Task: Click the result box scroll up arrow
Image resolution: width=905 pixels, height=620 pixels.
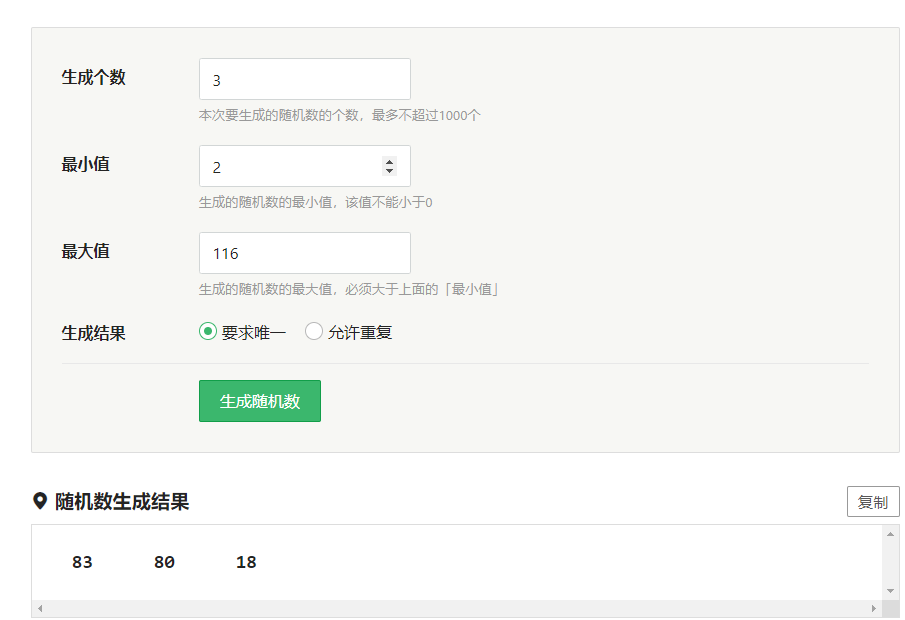Action: click(891, 535)
